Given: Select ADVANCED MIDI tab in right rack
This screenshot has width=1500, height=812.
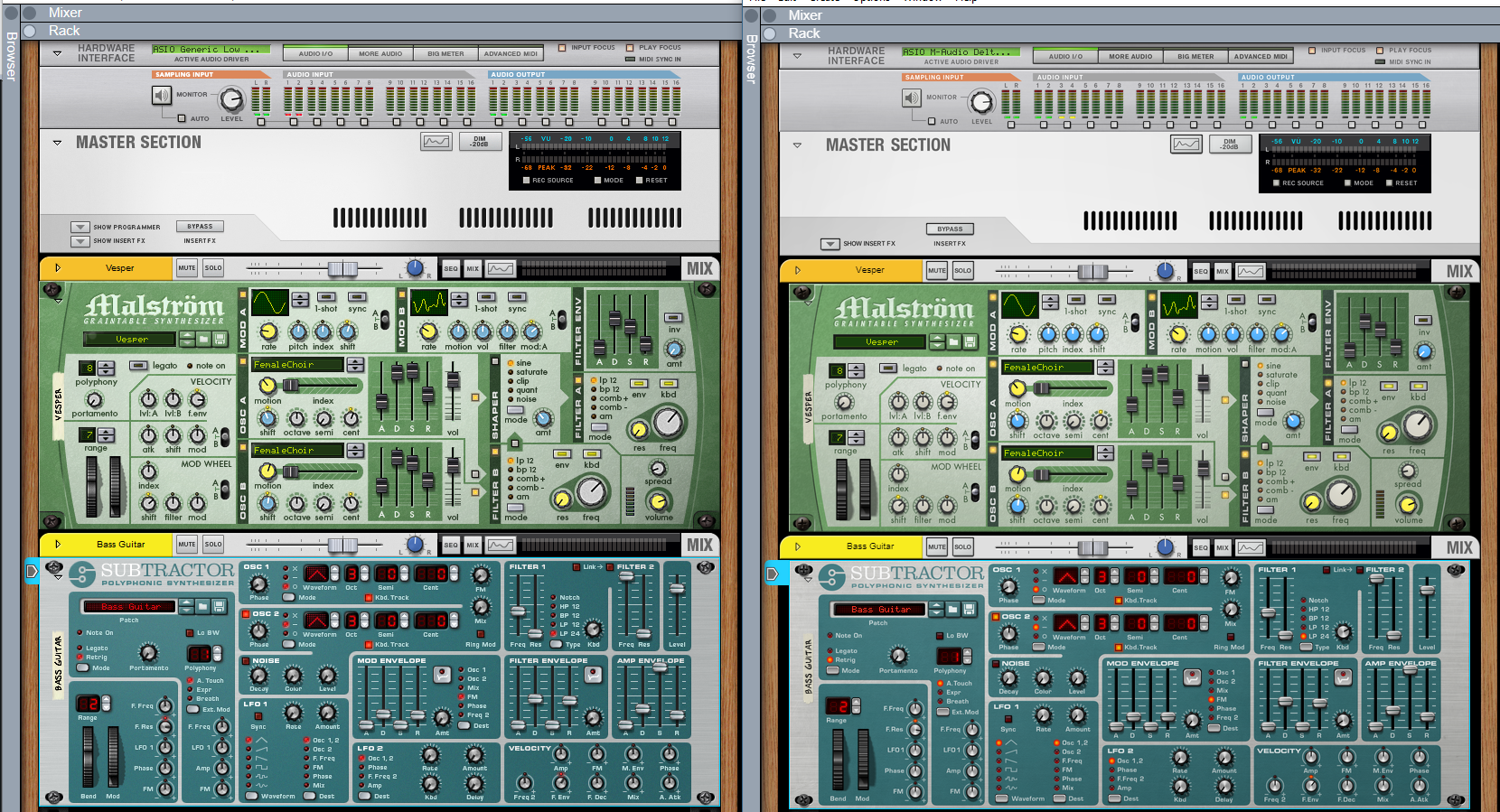Looking at the screenshot, I should click(1261, 56).
